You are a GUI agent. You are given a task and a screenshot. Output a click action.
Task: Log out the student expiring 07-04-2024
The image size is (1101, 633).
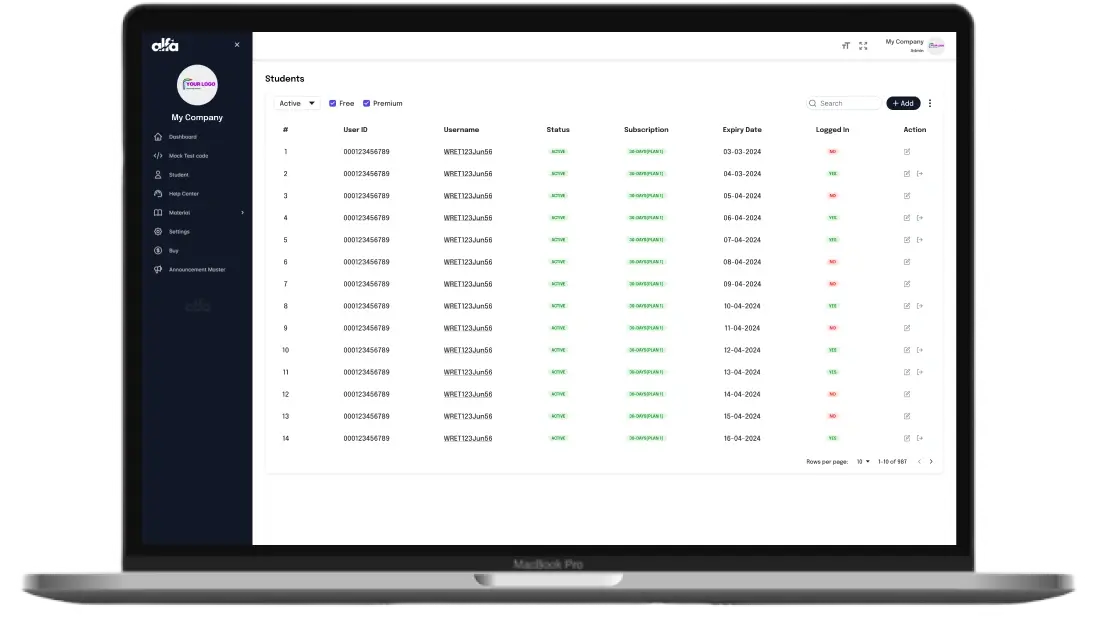[x=920, y=240]
